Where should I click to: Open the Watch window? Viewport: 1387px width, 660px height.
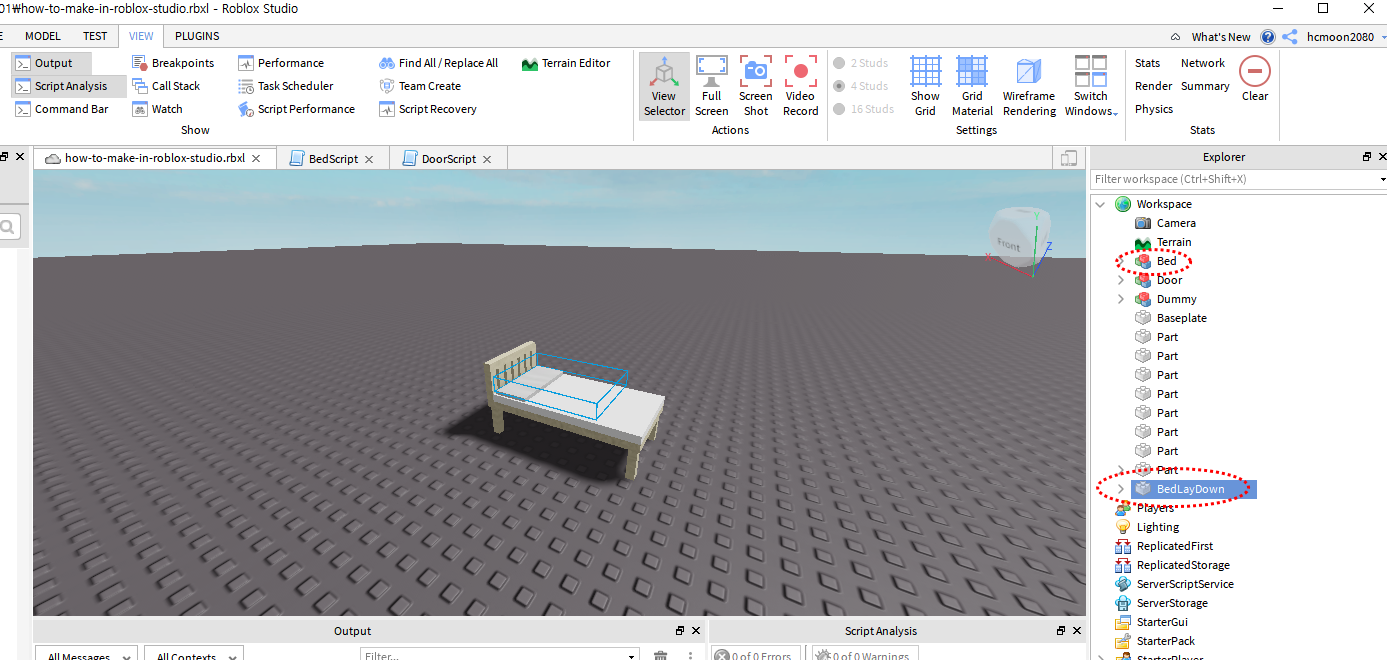click(x=157, y=109)
